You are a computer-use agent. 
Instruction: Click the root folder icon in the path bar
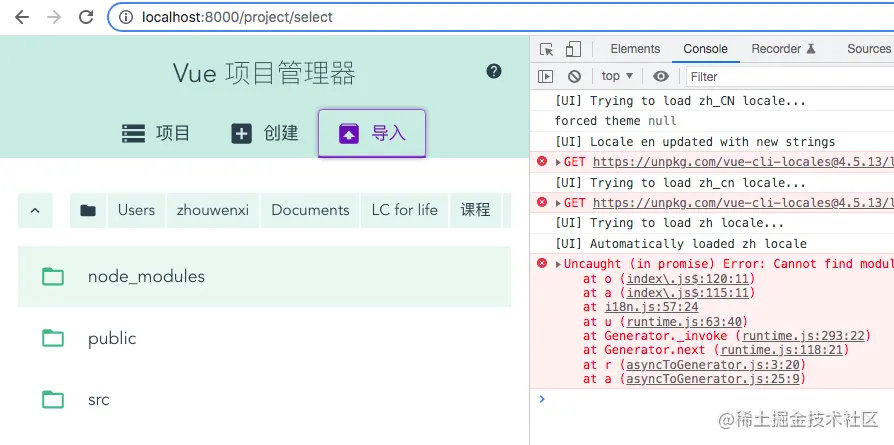pos(88,211)
